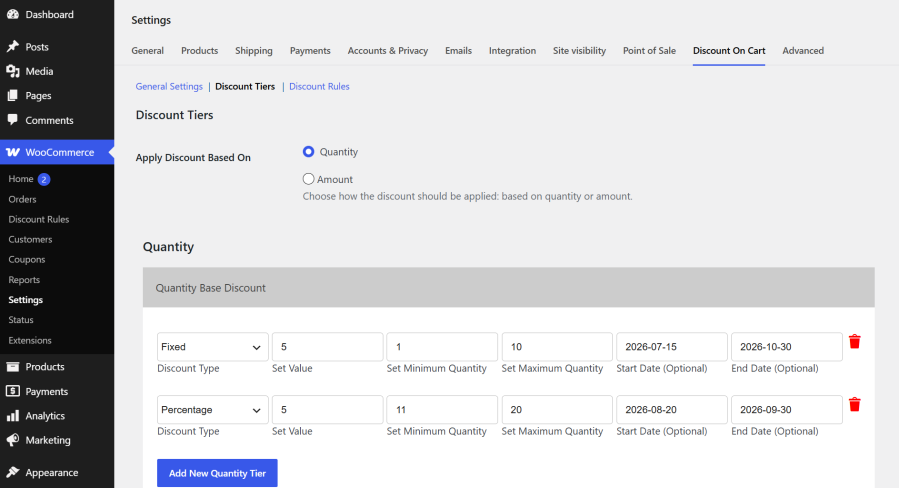Open Home notification badge showing 2
The image size is (899, 488).
[44, 179]
